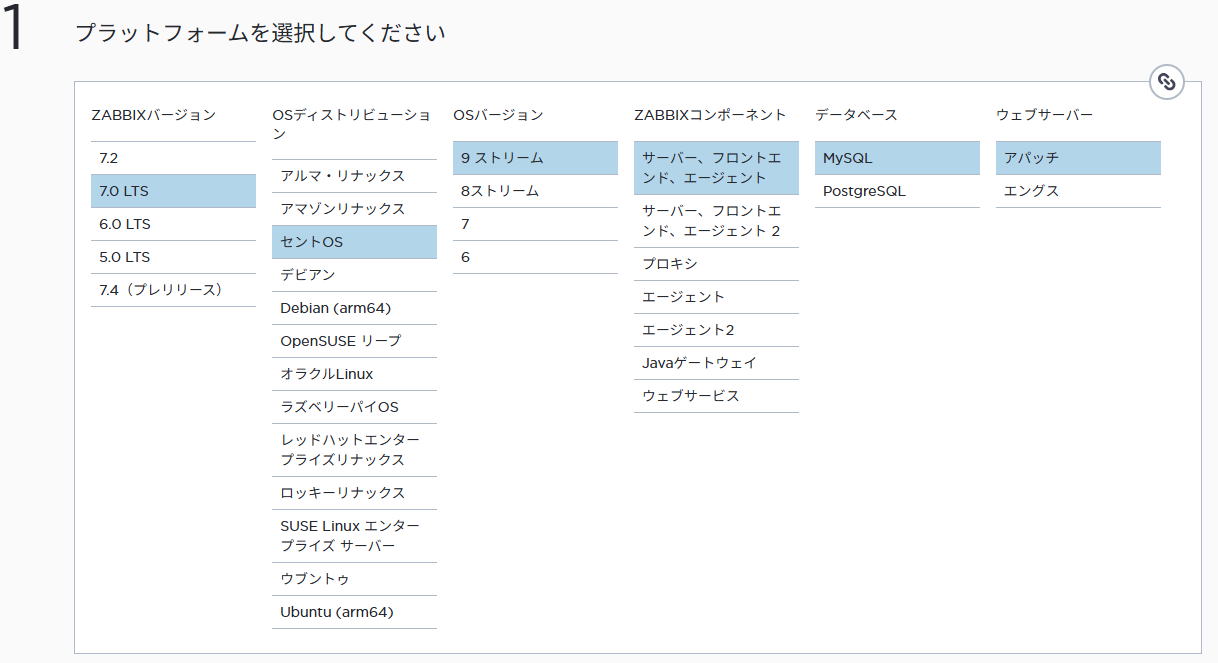
Task: Choose OS version 9 ストリーム
Action: click(x=535, y=158)
